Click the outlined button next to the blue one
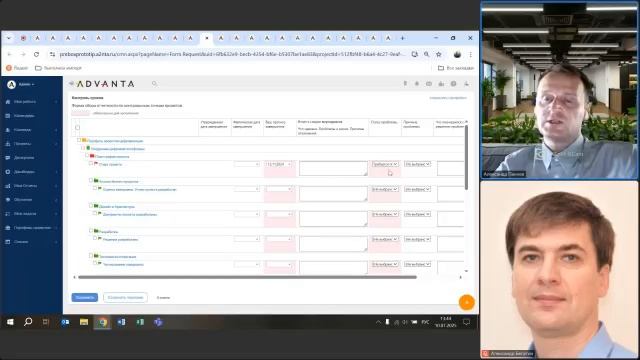 point(125,298)
